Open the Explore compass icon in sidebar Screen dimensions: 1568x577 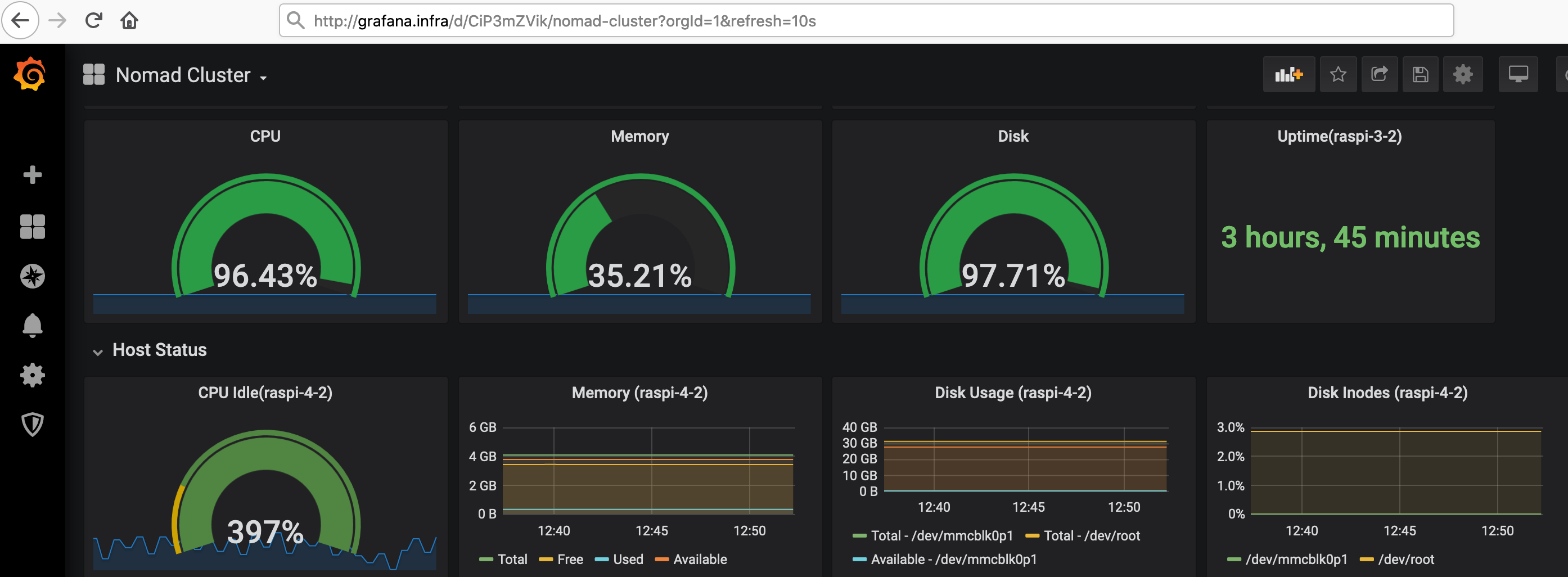click(32, 276)
